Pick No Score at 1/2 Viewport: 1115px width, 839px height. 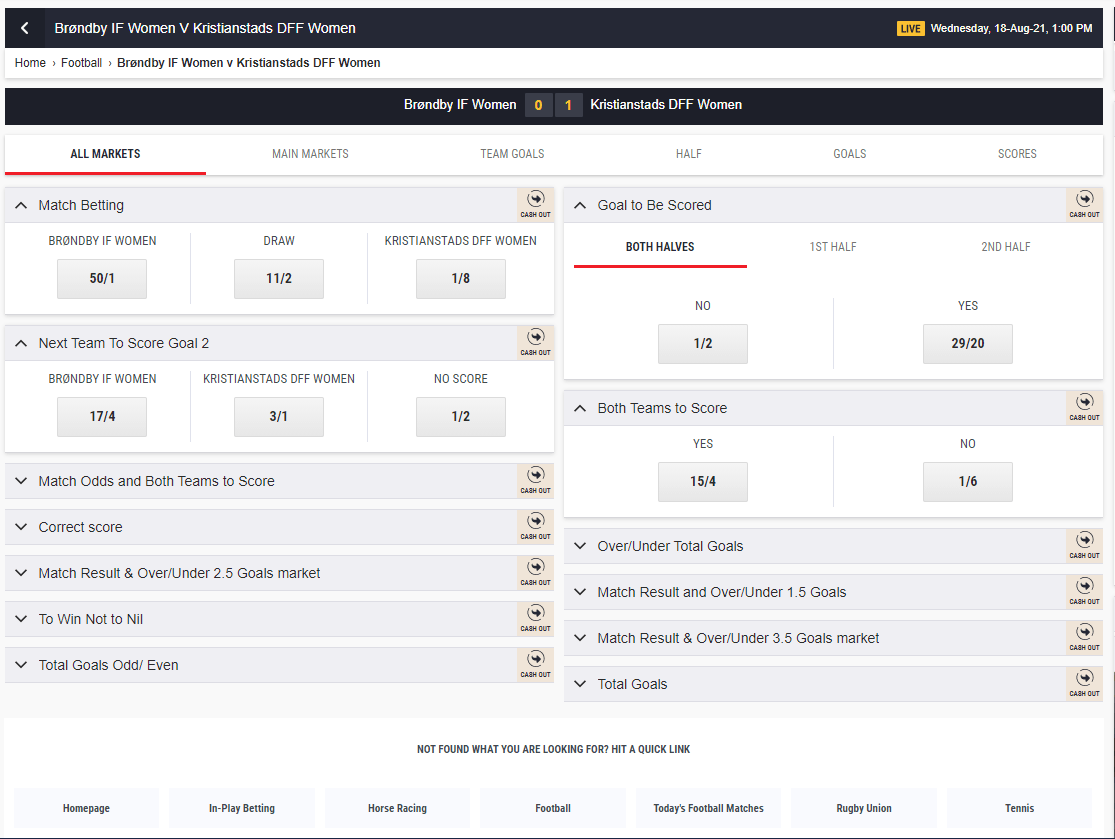[461, 417]
